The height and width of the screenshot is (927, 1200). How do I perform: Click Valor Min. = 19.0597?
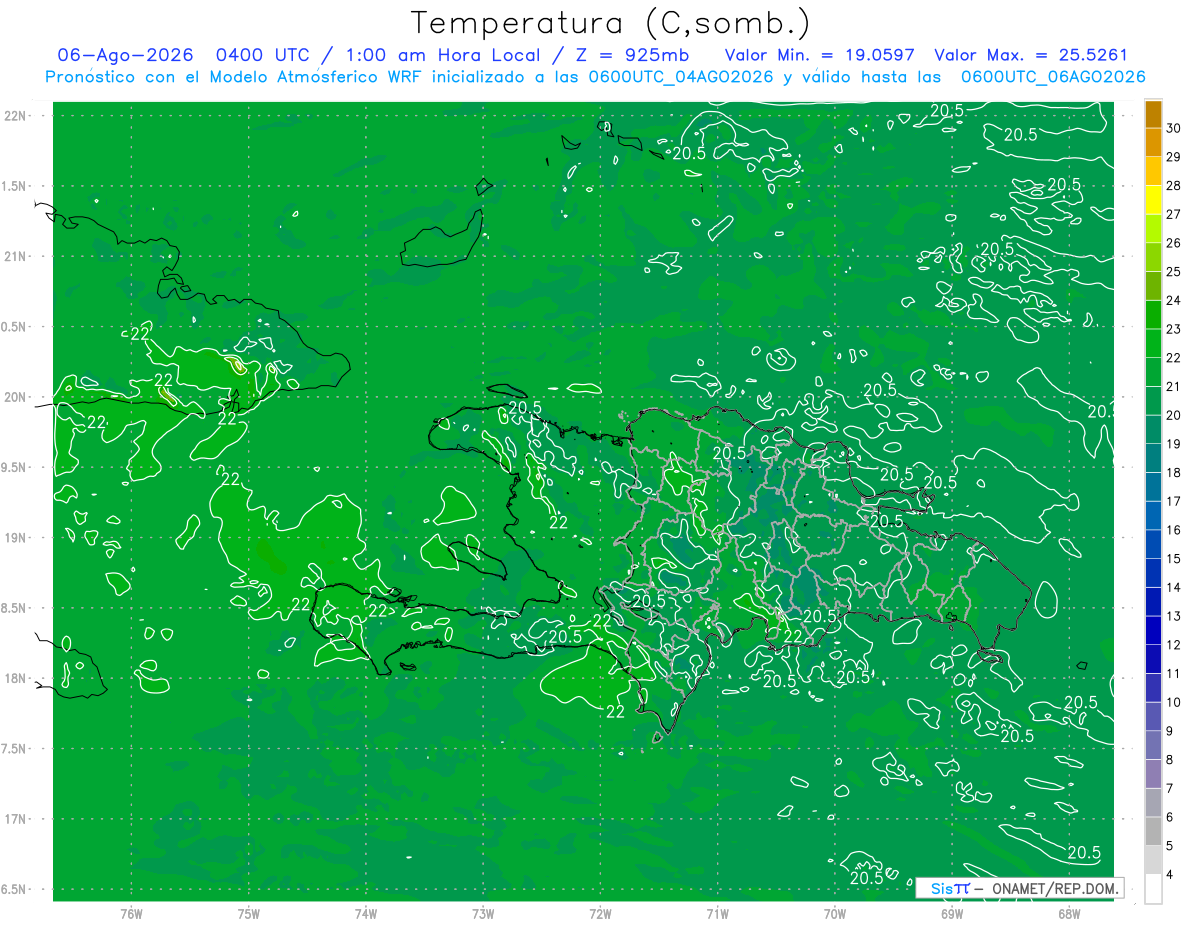tap(819, 55)
